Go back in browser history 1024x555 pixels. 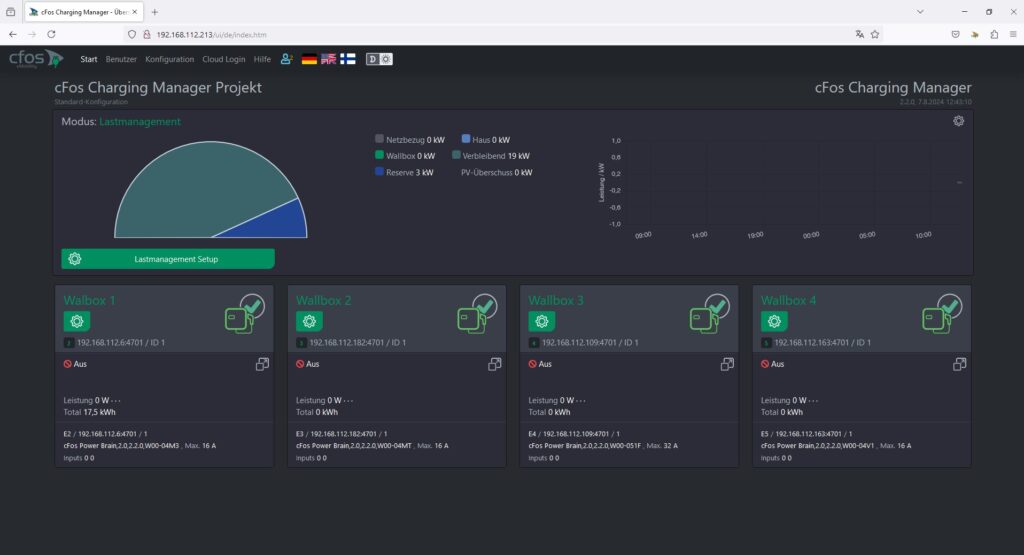tap(13, 35)
